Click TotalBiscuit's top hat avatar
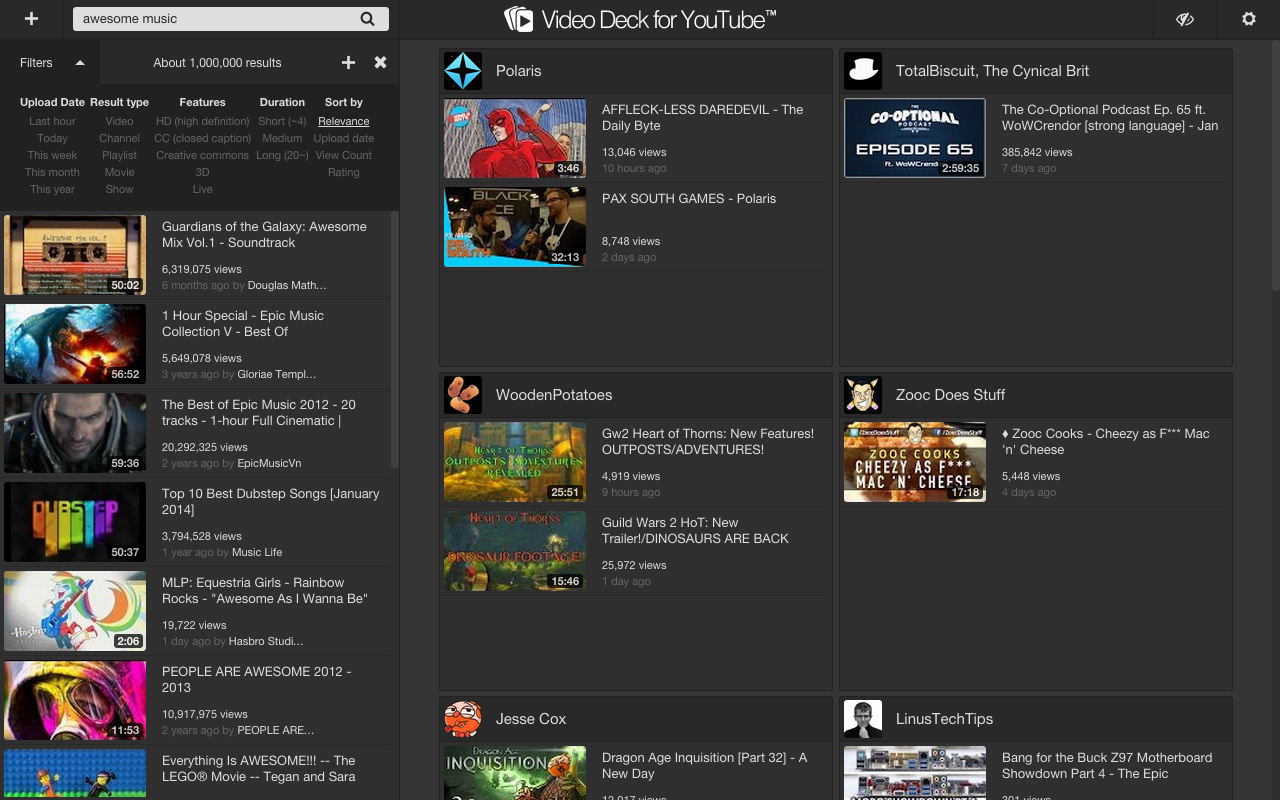The image size is (1280, 800). point(862,70)
